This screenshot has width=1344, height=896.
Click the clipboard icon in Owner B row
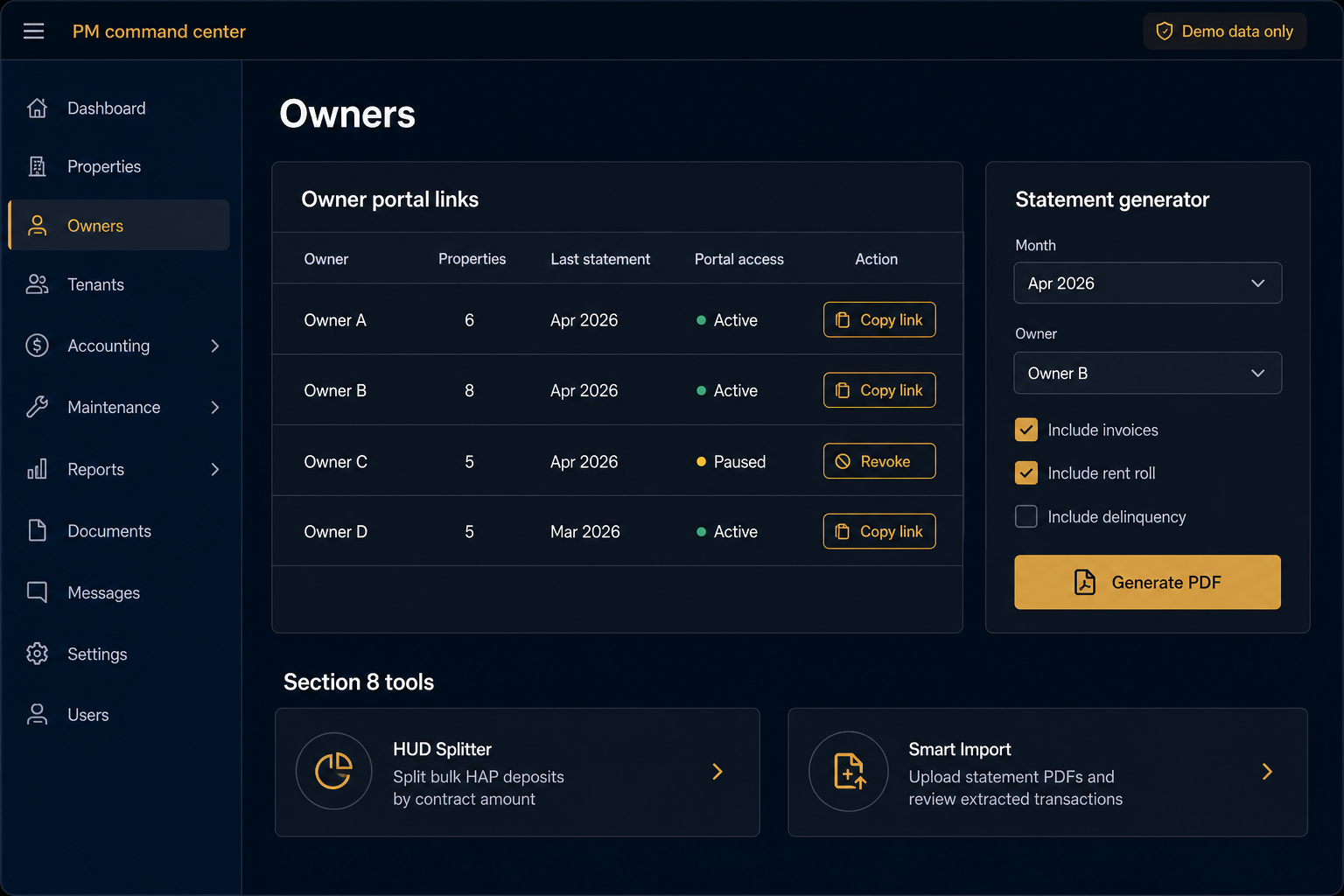click(843, 390)
